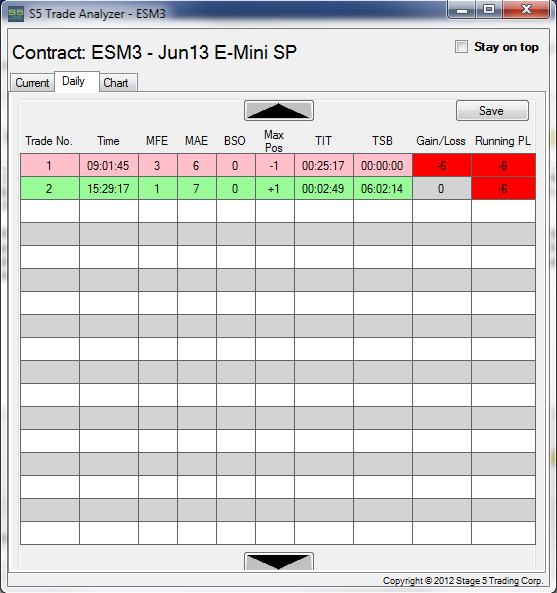Click the Running PL cell for trade 1
557x593 pixels.
coord(503,165)
